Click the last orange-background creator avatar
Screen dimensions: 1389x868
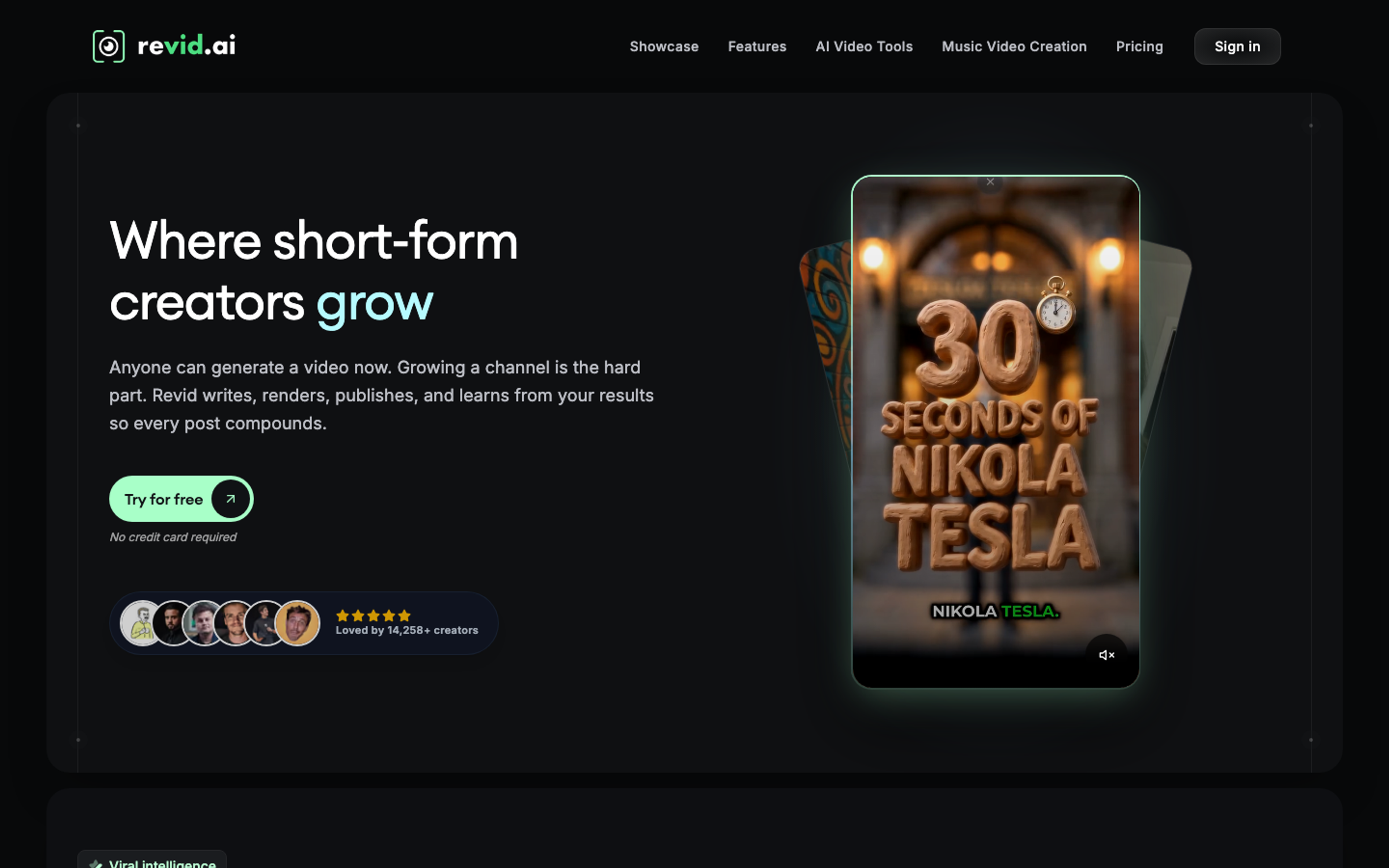pos(297,624)
